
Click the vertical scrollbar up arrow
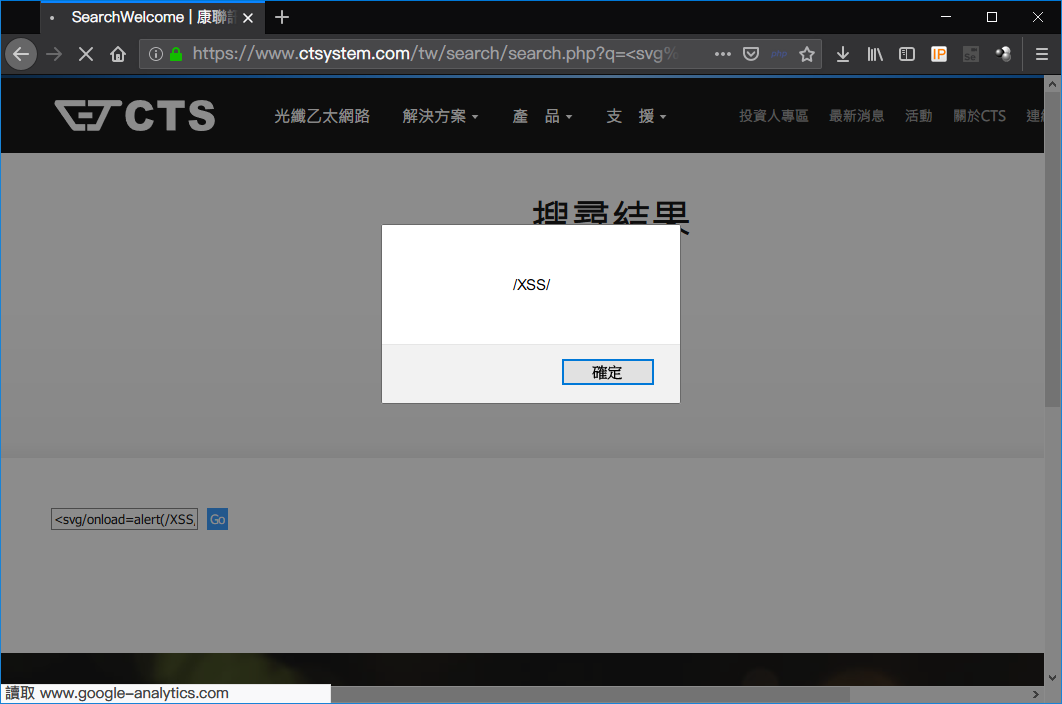(1052, 85)
